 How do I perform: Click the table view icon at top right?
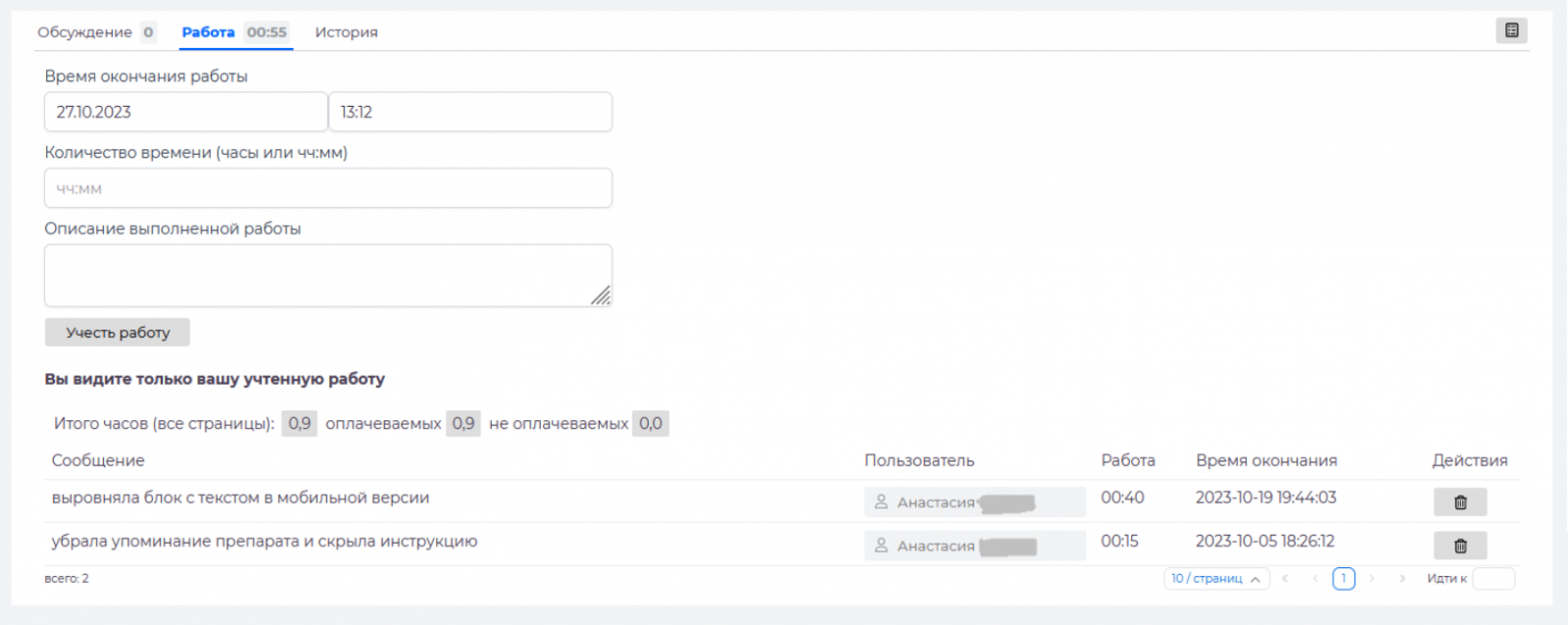tap(1511, 30)
